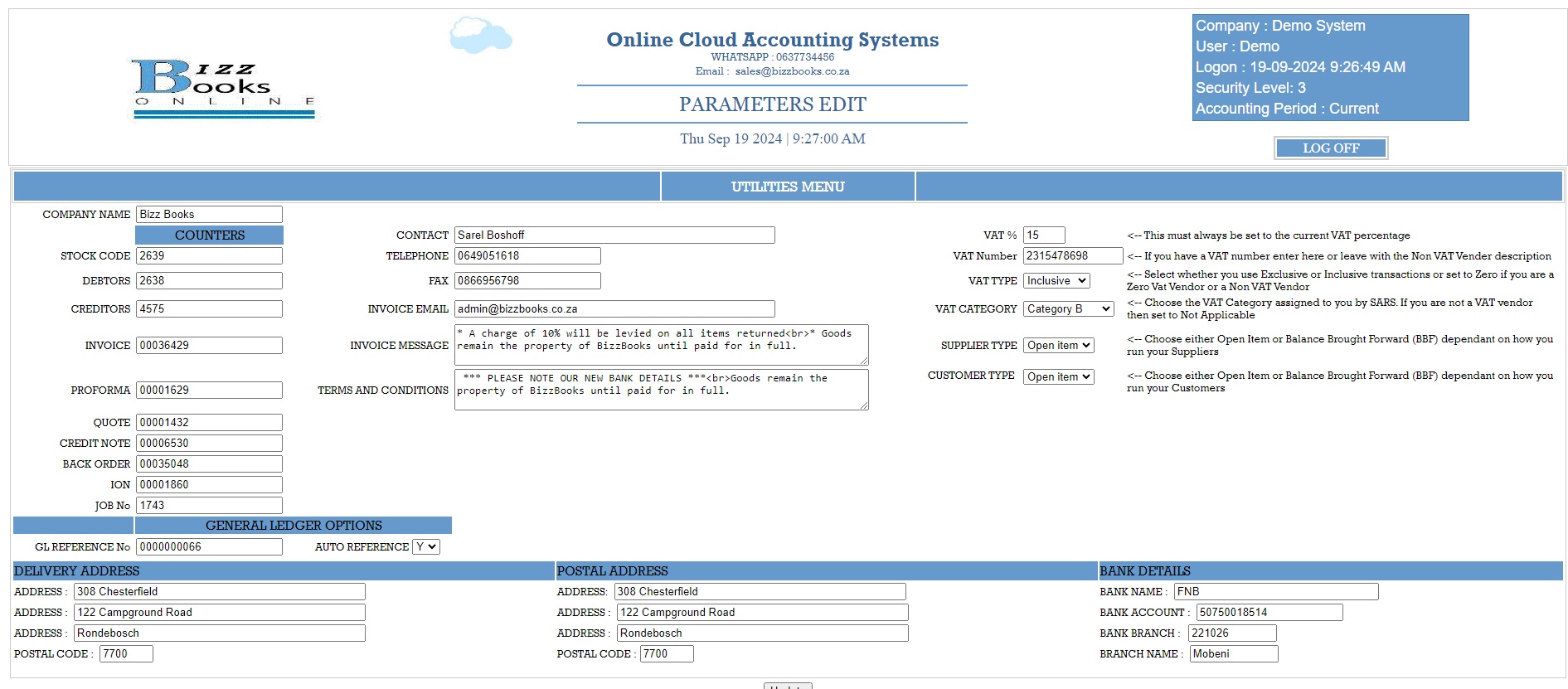Click the INVOICE EMAIL field

click(x=614, y=309)
